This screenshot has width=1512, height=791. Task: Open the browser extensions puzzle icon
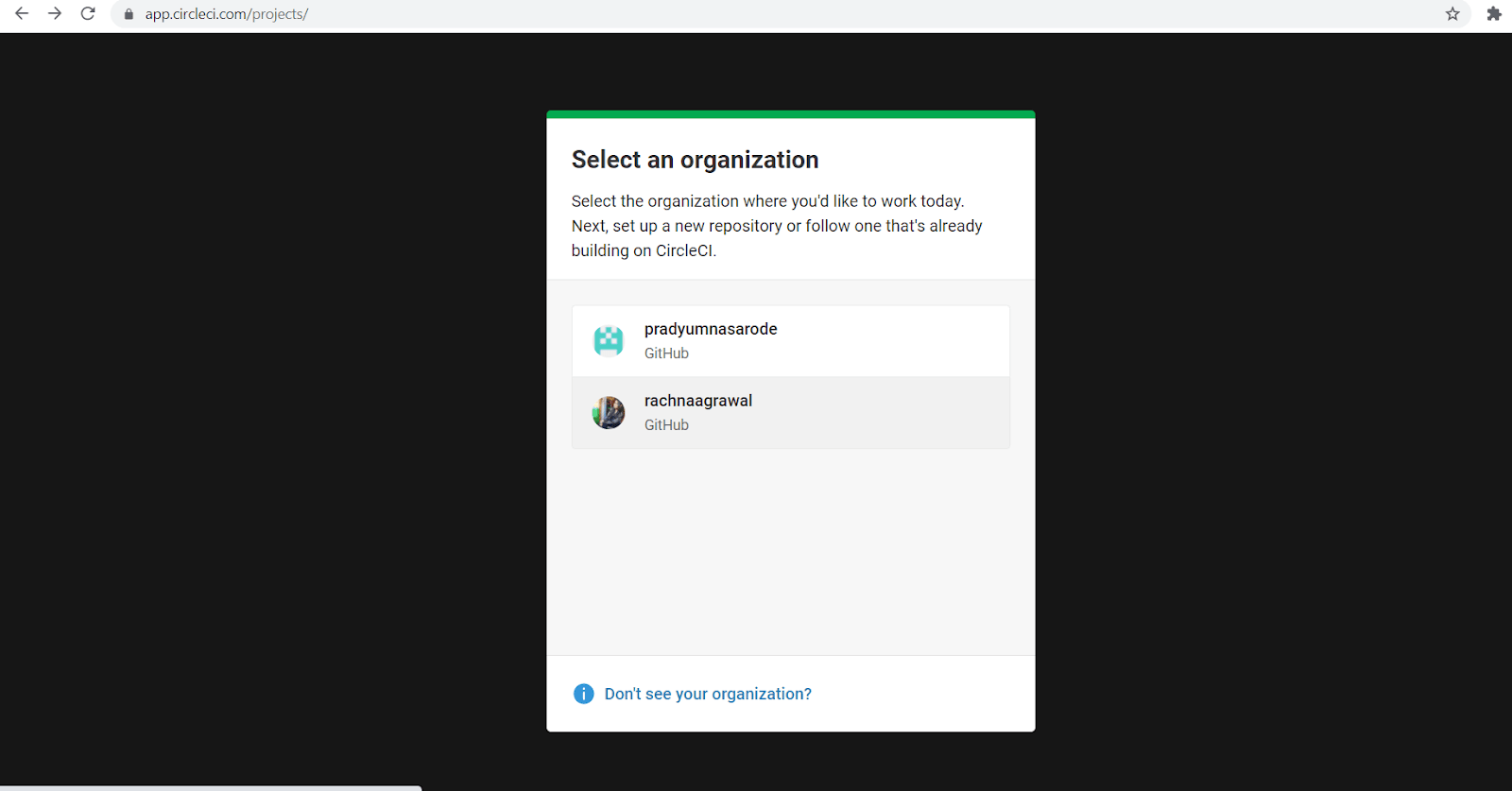1494,14
